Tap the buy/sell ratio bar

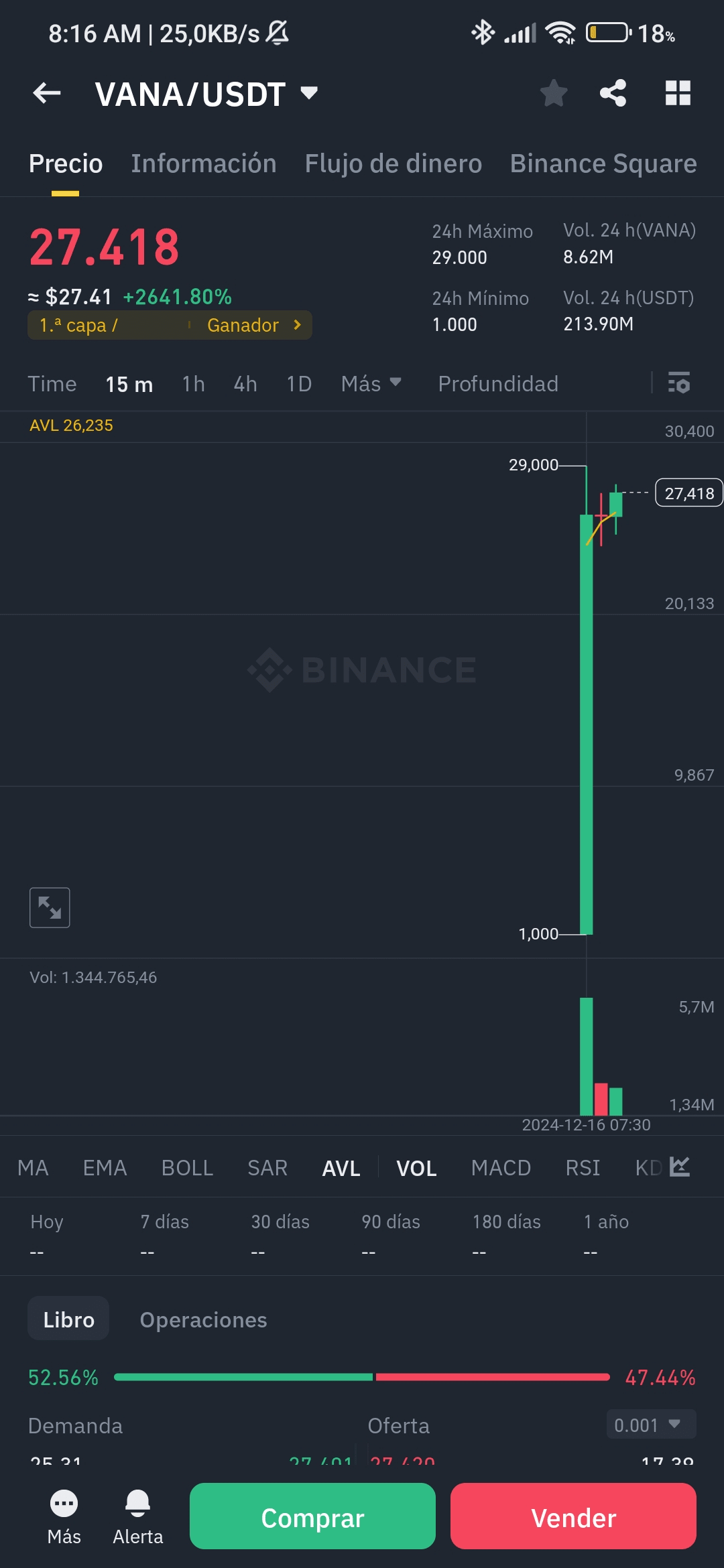[362, 1377]
